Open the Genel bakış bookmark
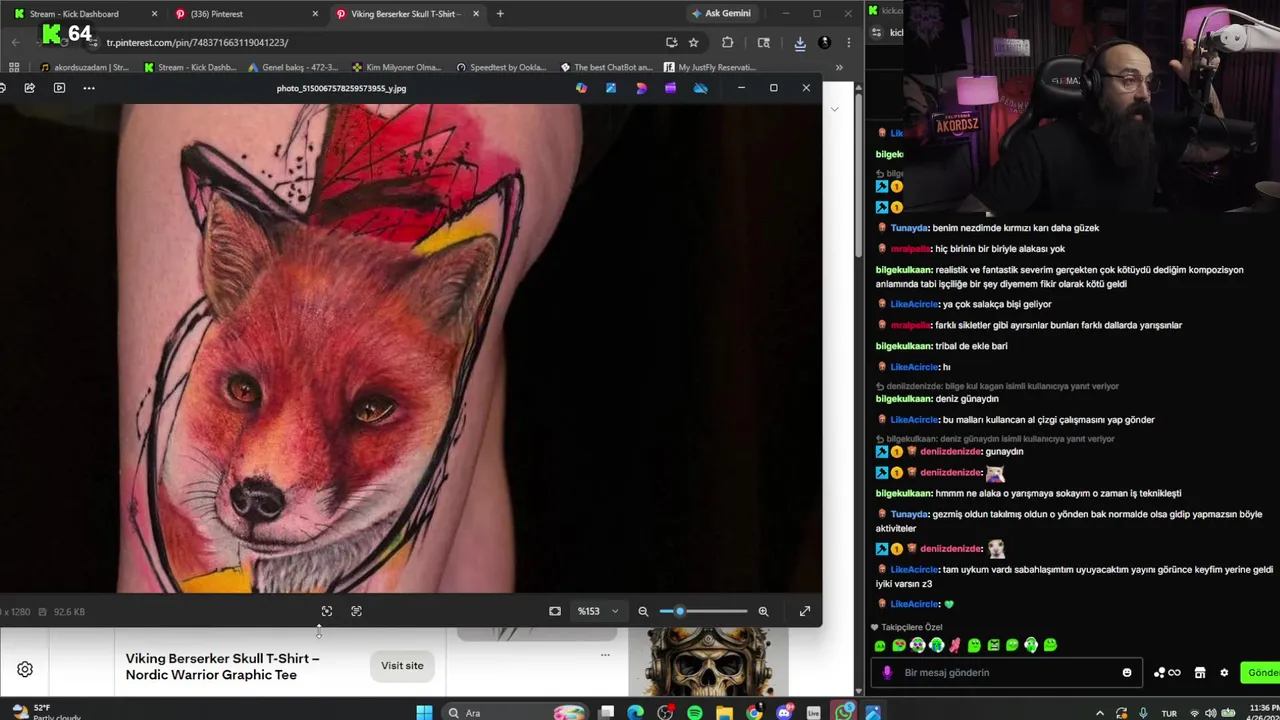Image resolution: width=1280 pixels, height=720 pixels. [x=292, y=67]
